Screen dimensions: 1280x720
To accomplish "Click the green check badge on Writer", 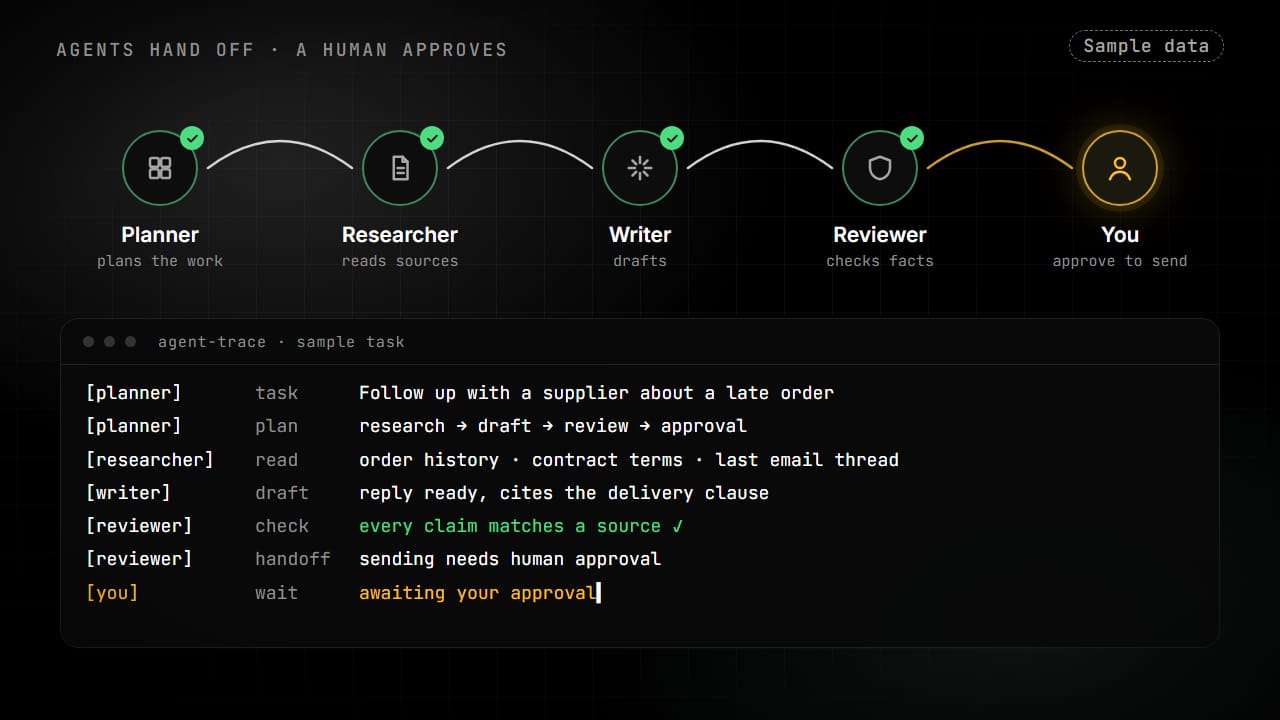I will pyautogui.click(x=672, y=138).
